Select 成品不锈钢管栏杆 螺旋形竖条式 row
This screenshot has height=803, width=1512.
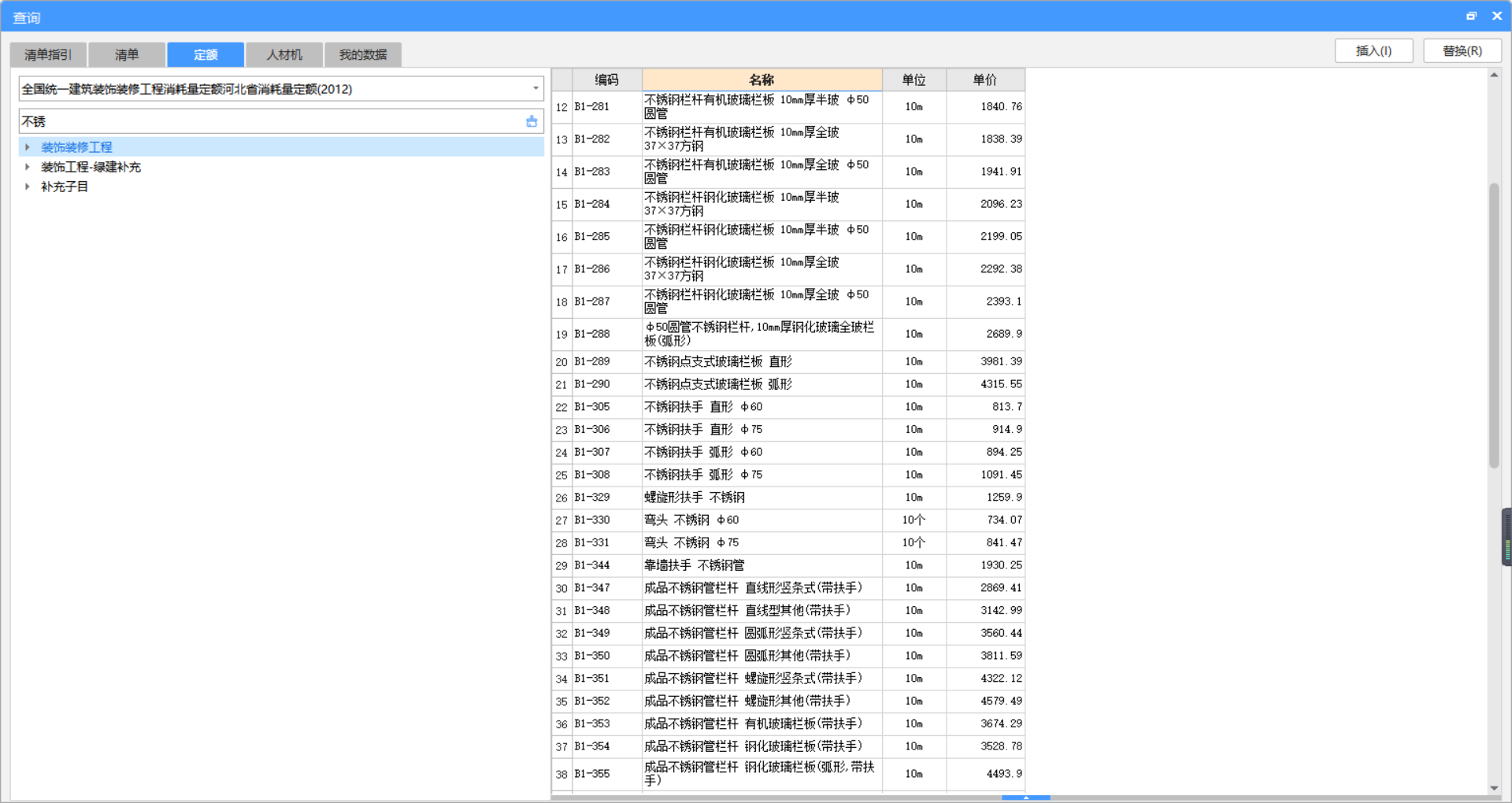788,679
